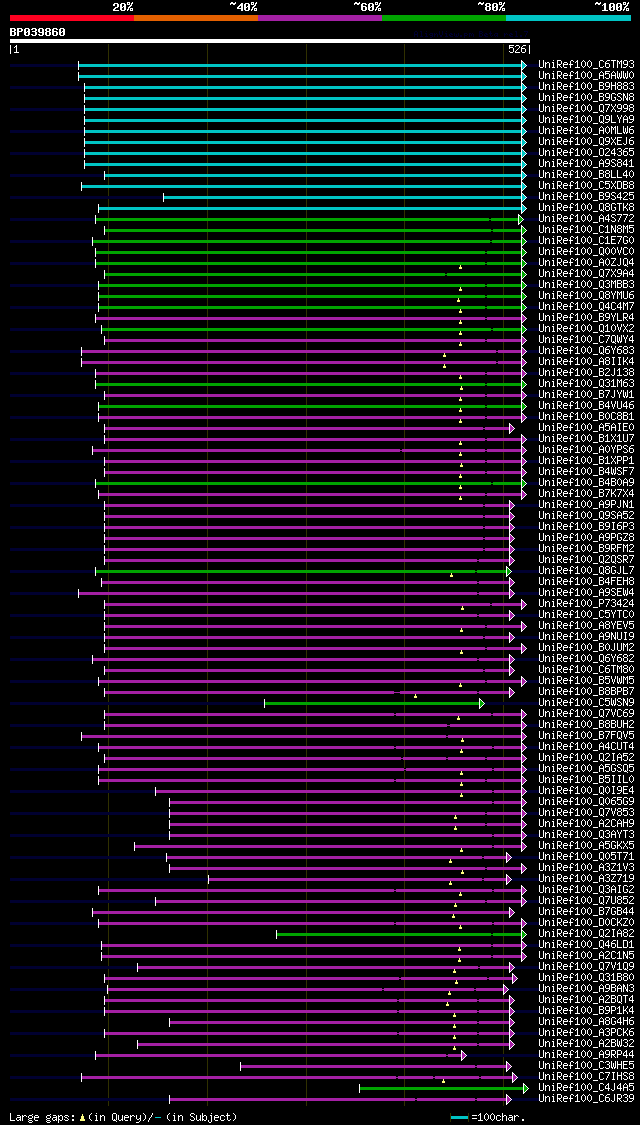
Task: Open hit UniRef100_A9PJN1
Action: point(586,504)
